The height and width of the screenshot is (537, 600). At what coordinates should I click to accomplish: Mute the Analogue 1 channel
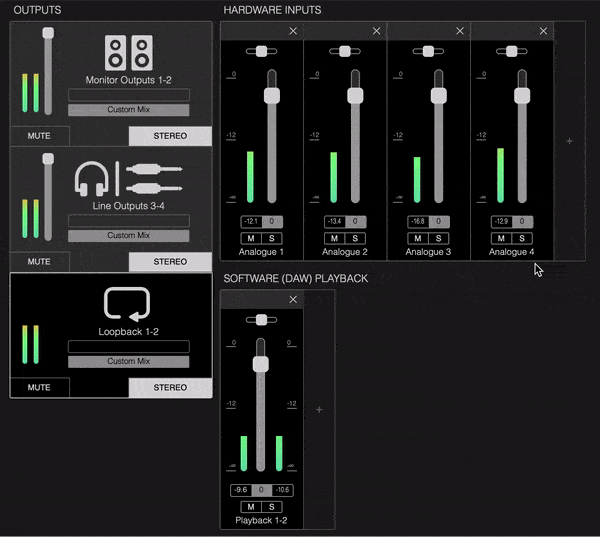[x=251, y=238]
